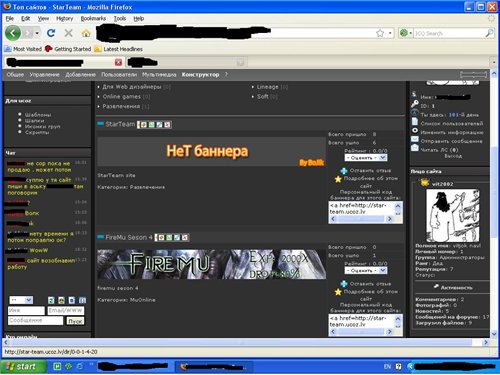Click the green moderation icon beside FireMu Seson 4
Viewport: 500px width, 375px height.
[x=169, y=237]
